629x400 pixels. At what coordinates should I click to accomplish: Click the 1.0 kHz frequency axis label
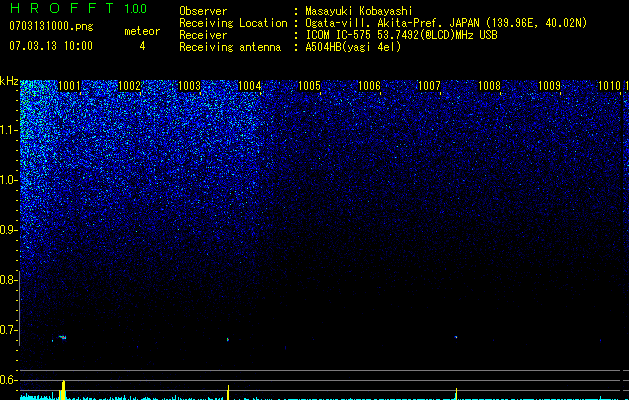click(8, 180)
